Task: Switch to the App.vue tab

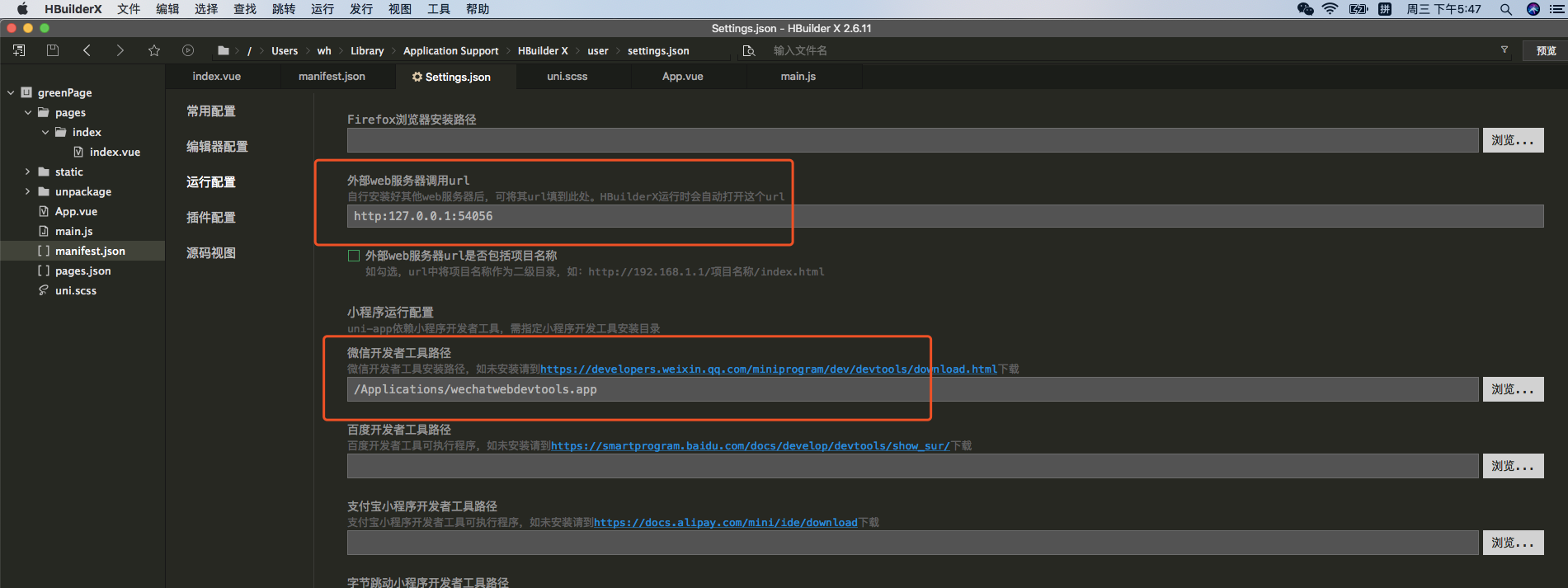Action: click(x=683, y=76)
